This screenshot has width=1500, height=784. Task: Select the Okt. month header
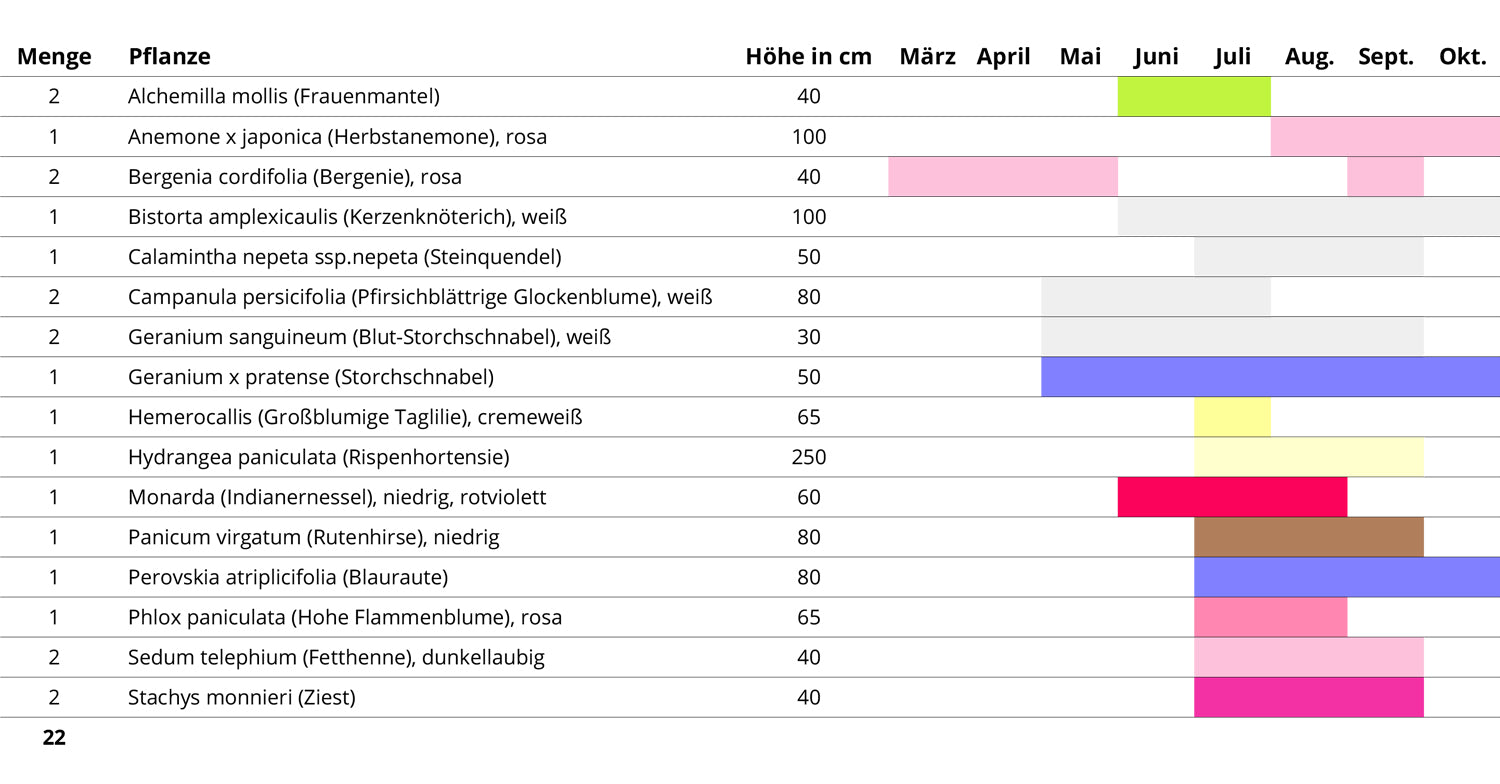coord(1462,57)
